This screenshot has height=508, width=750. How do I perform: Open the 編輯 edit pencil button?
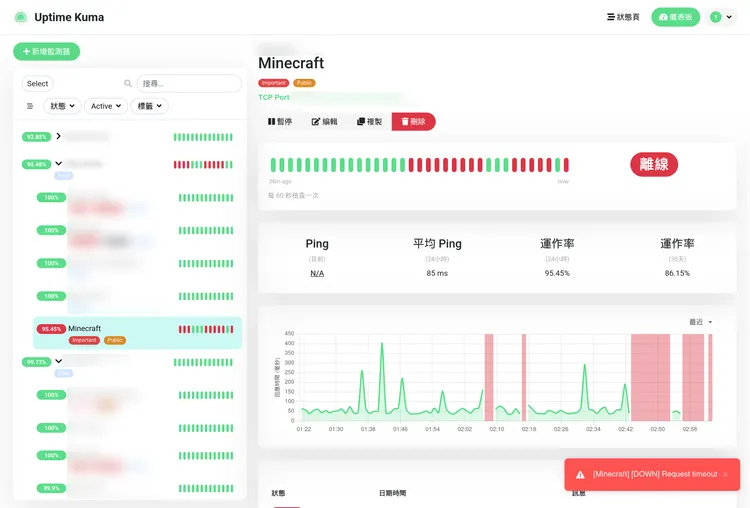[325, 121]
